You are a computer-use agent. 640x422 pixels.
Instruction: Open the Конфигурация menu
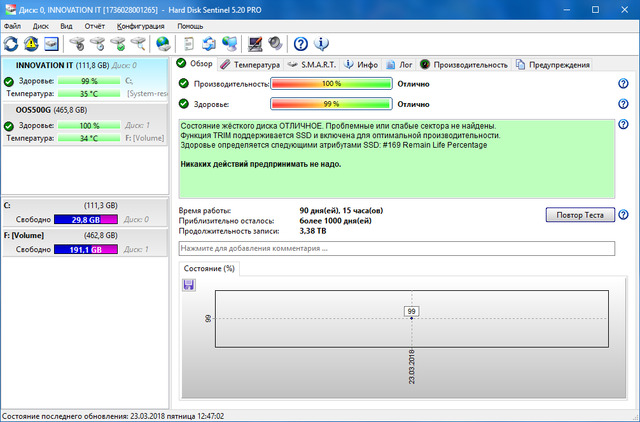coord(143,25)
